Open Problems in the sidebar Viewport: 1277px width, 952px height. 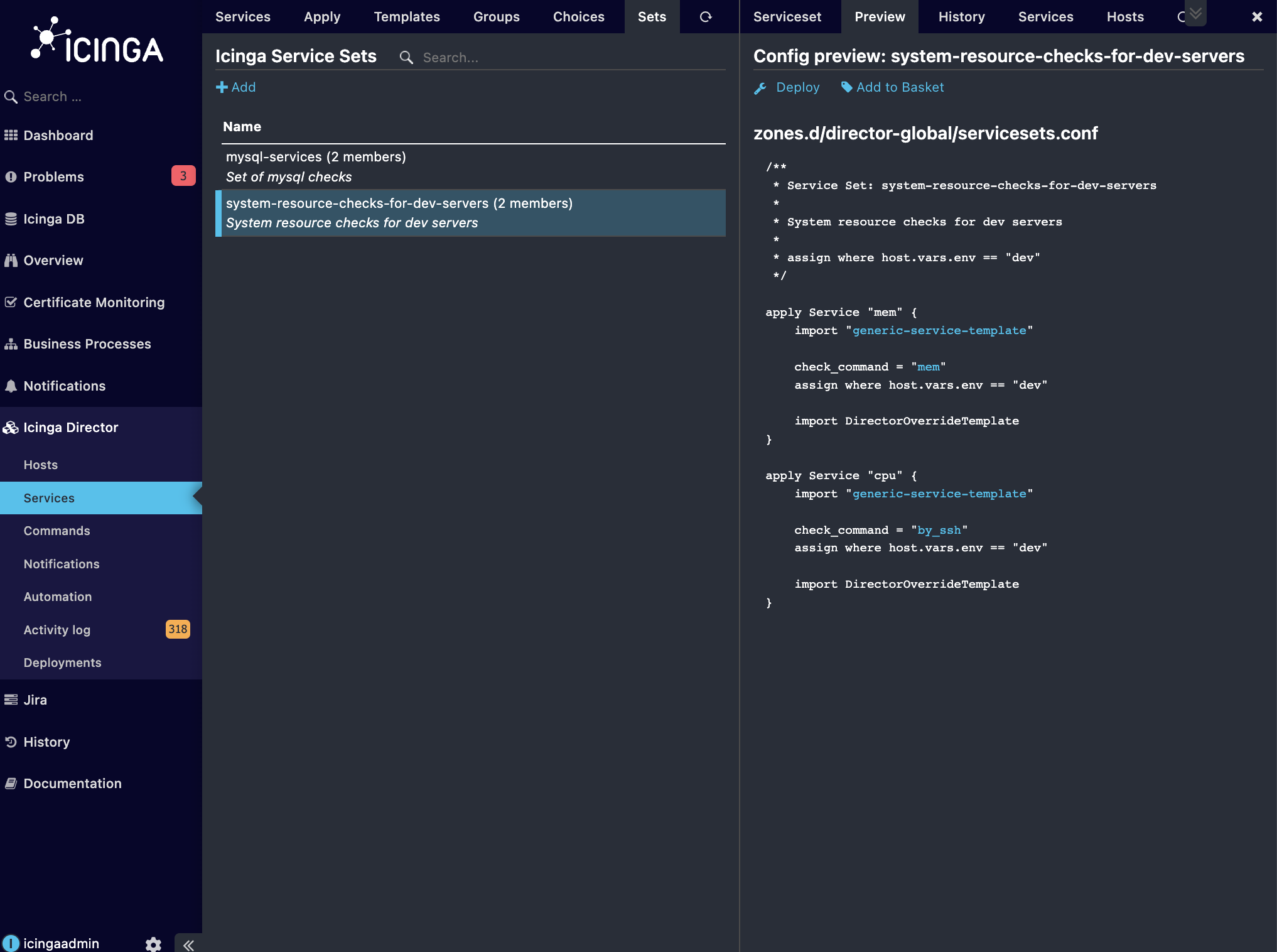(101, 177)
